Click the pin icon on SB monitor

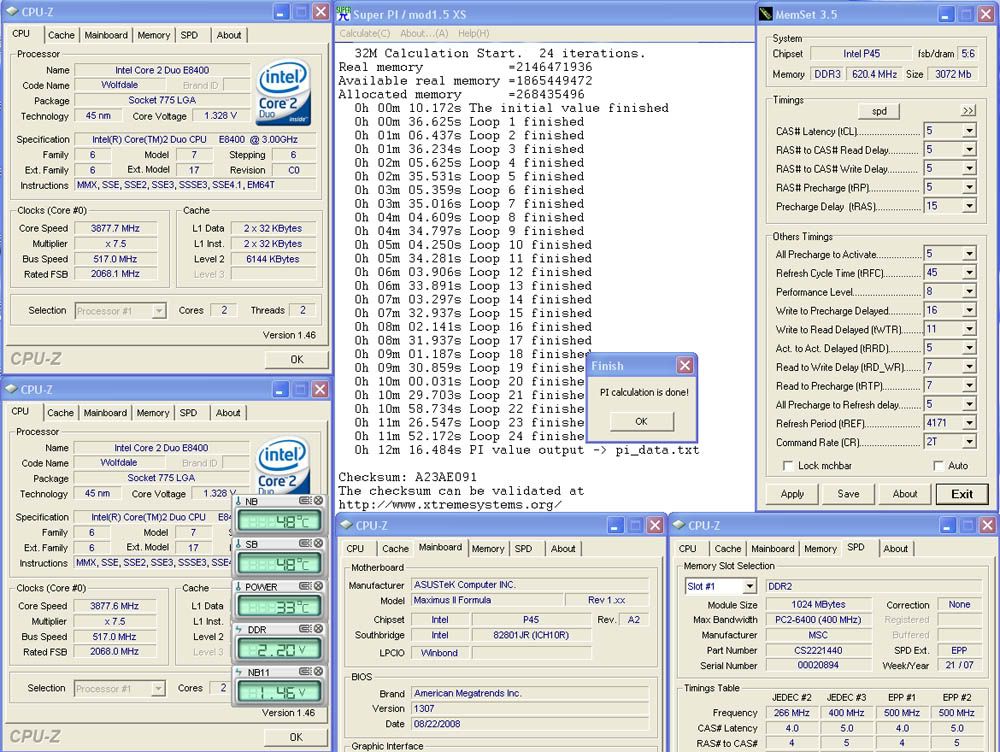coord(305,543)
